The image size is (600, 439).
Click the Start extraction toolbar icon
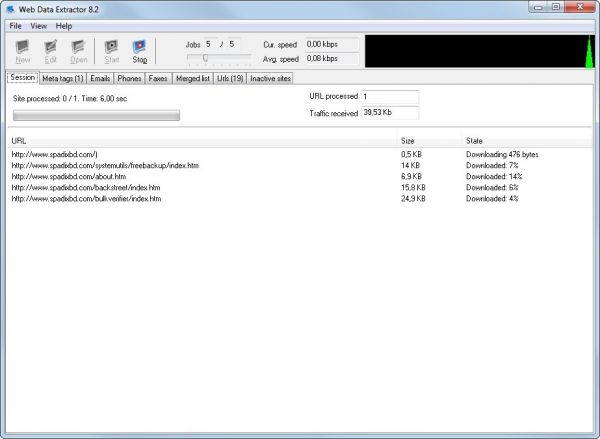[x=112, y=51]
